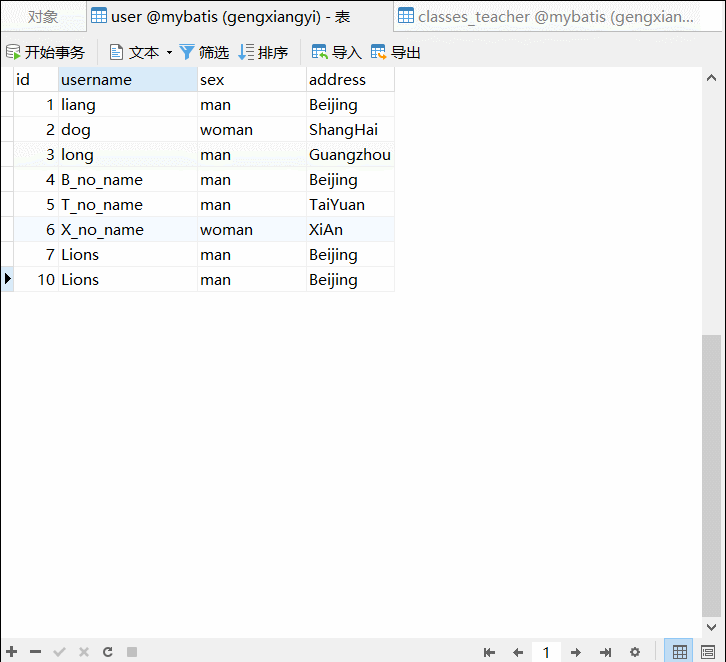Click the address cell 'ShangHai'
The width and height of the screenshot is (726, 662).
pos(350,130)
